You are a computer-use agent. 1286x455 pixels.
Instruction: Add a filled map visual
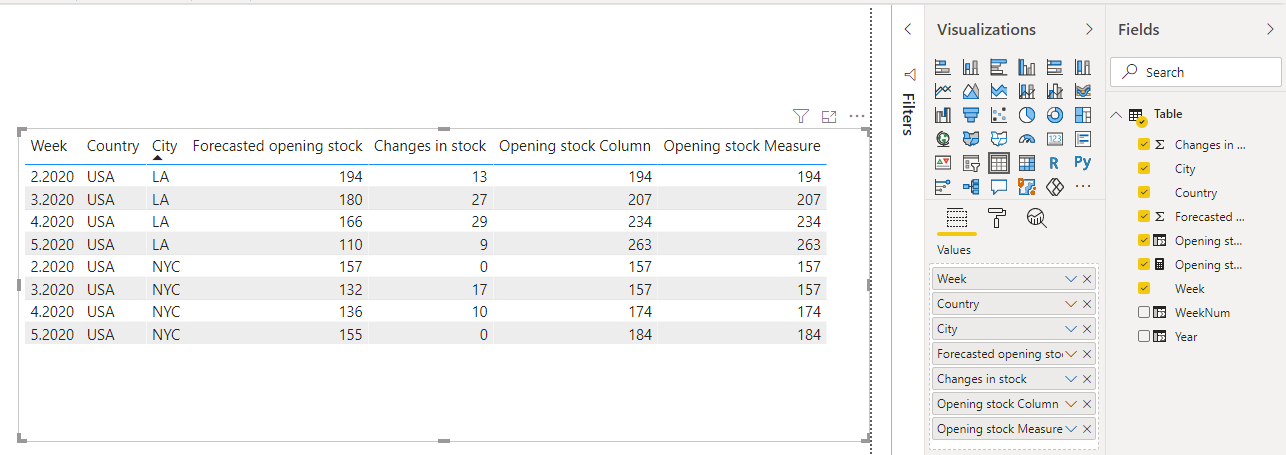point(970,139)
